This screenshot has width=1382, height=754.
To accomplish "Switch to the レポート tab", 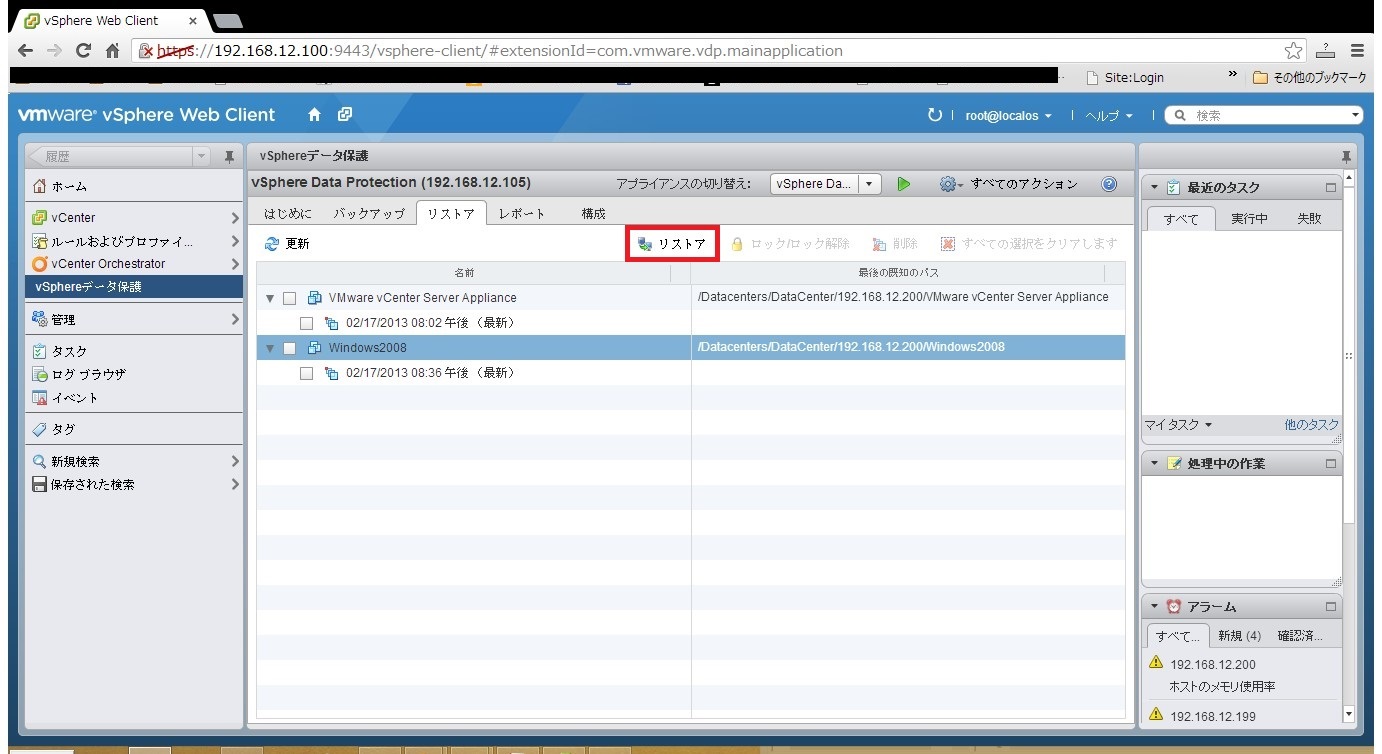I will 522,214.
